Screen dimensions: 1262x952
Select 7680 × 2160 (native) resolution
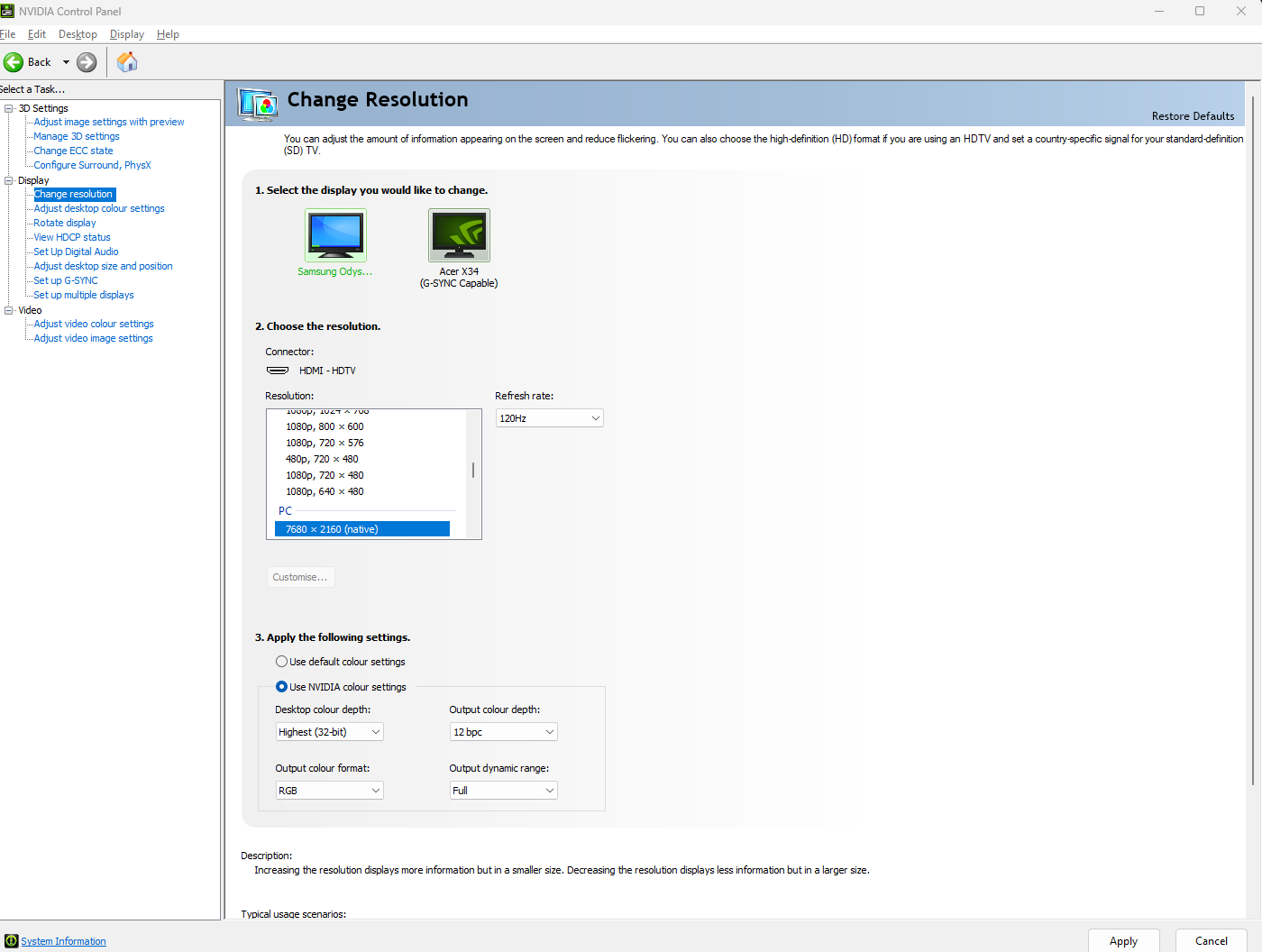[x=362, y=529]
